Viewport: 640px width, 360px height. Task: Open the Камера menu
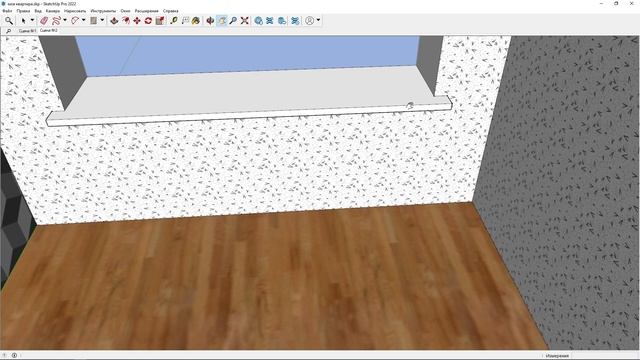click(53, 11)
